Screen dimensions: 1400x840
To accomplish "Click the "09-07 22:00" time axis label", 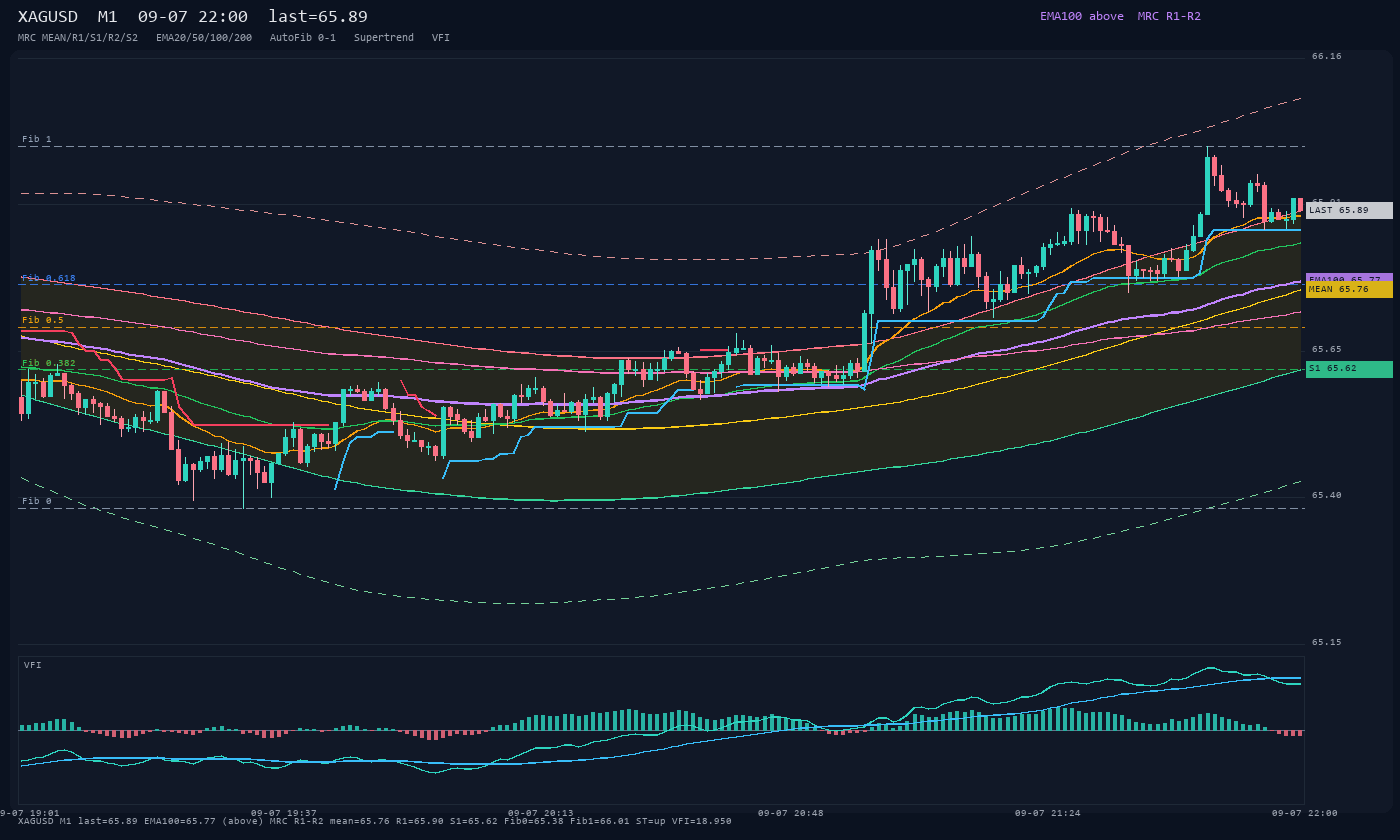I will [x=1304, y=813].
